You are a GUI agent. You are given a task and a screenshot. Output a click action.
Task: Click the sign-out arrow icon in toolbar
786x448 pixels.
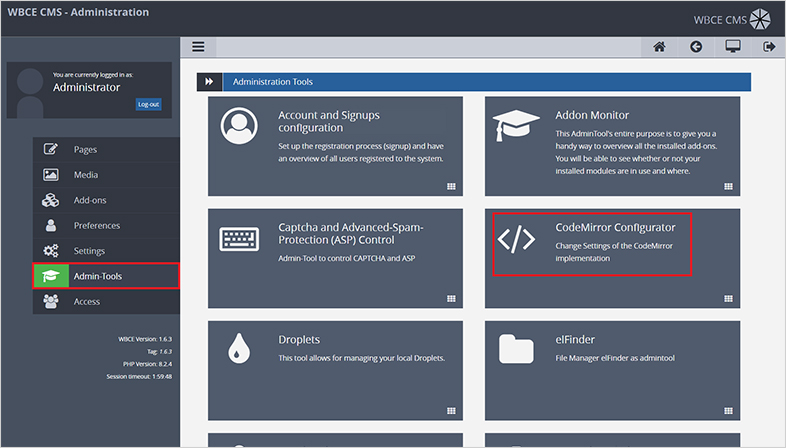[x=769, y=47]
